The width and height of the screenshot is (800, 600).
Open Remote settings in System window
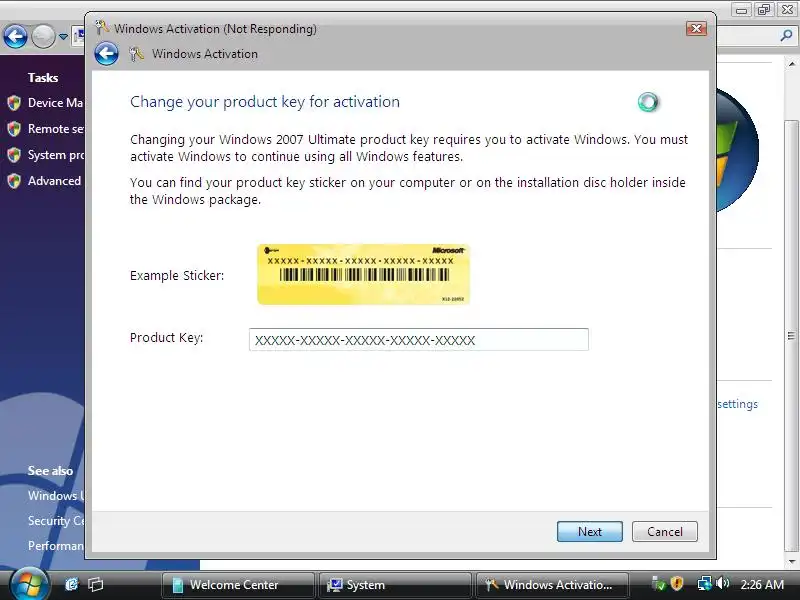(56, 129)
